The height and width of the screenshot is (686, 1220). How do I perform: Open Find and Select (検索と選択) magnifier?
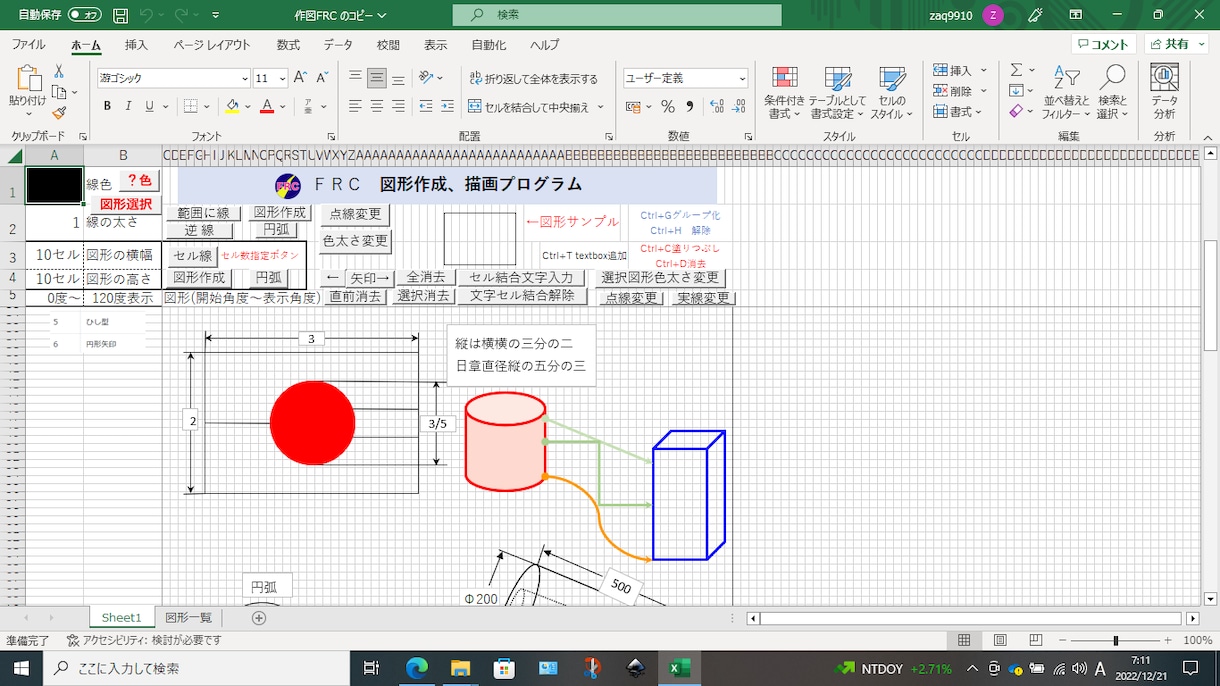(x=1112, y=93)
